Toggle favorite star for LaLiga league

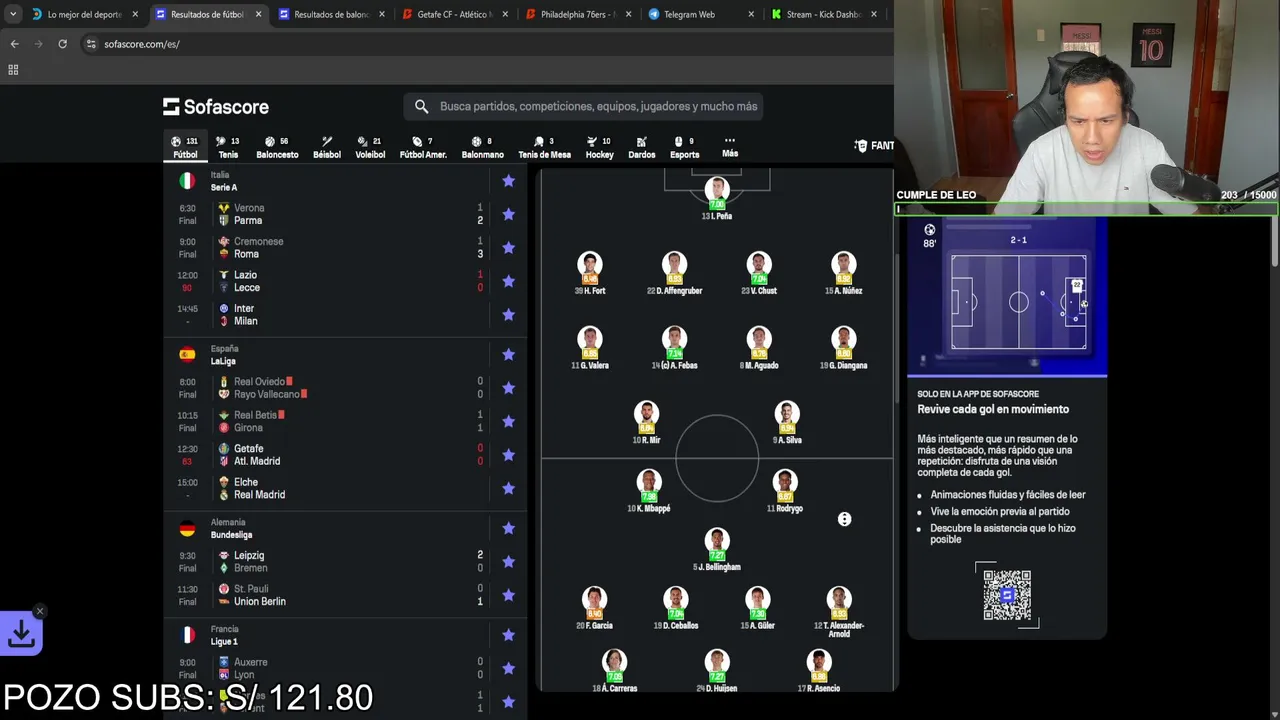(x=508, y=354)
